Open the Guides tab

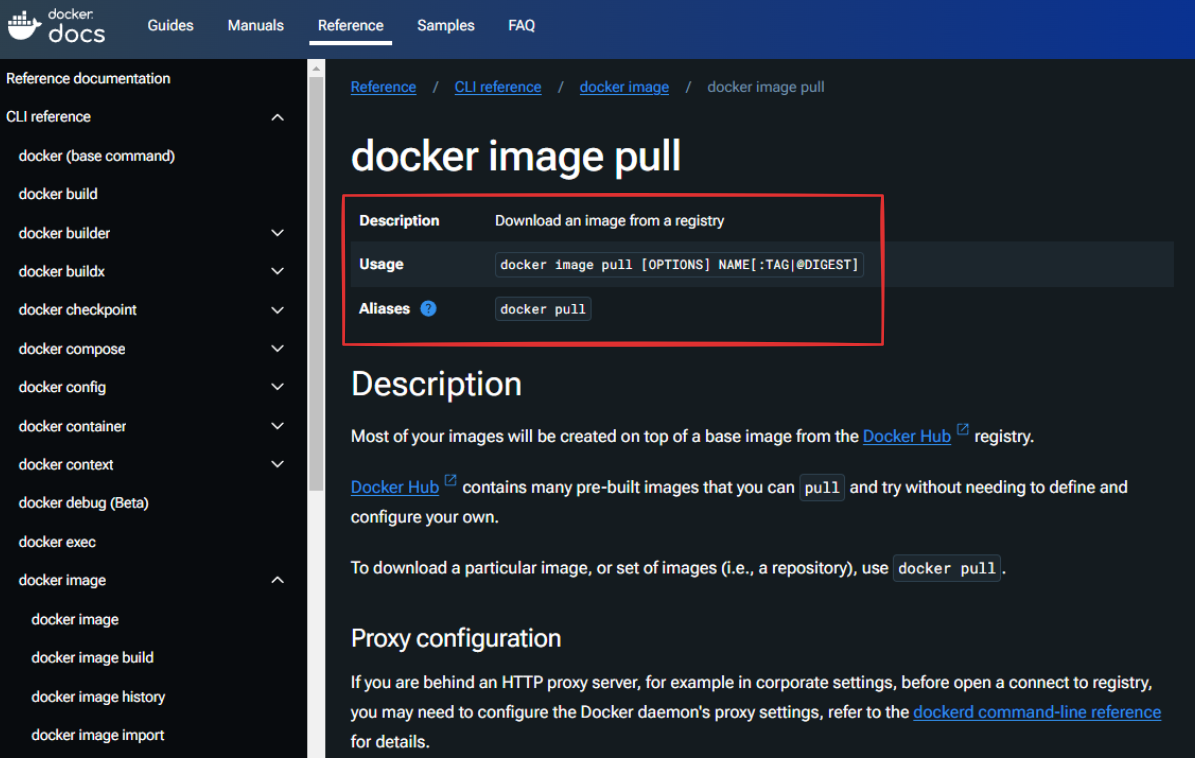click(170, 25)
